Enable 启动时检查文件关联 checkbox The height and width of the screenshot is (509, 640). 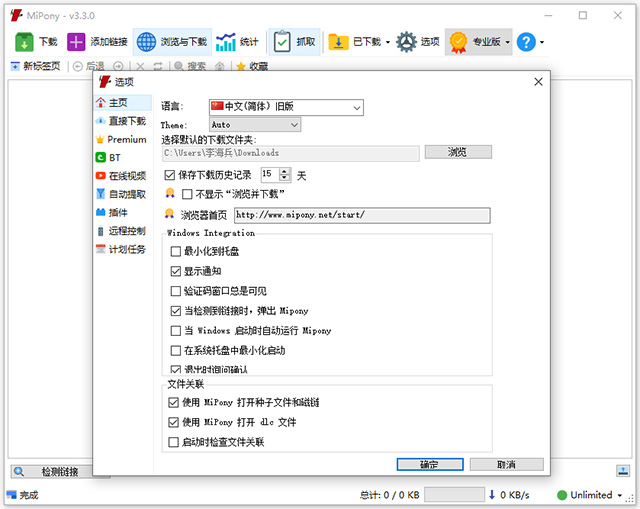[x=173, y=442]
